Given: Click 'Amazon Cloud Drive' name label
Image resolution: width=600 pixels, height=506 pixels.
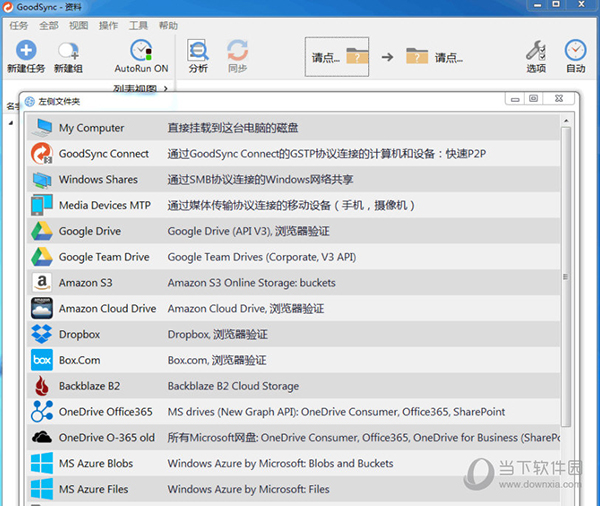Looking at the screenshot, I should [x=108, y=308].
